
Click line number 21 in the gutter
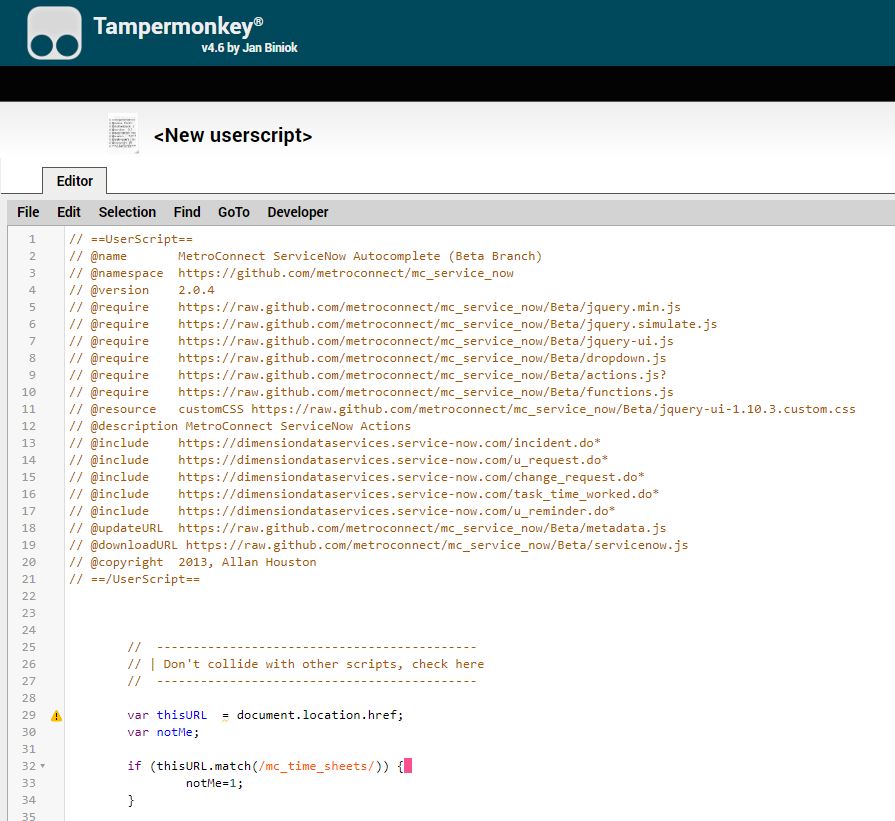coord(29,579)
